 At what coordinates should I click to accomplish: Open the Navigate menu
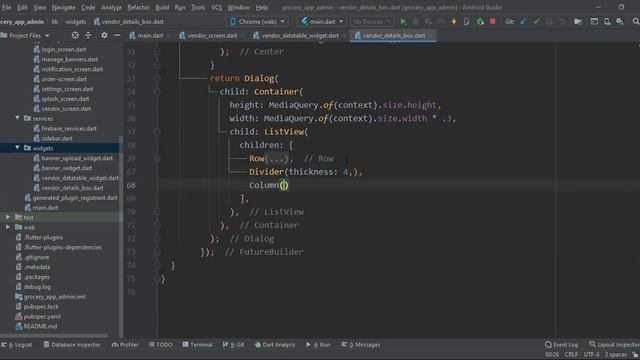pos(64,7)
